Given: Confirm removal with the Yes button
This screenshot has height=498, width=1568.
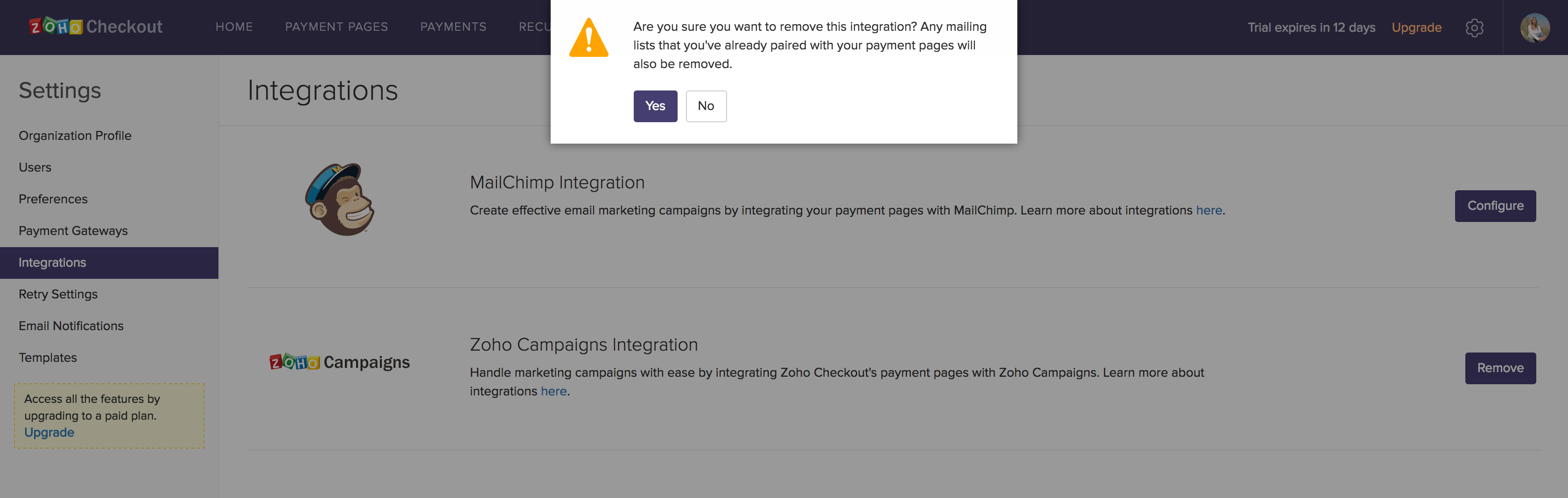Looking at the screenshot, I should click(x=655, y=106).
